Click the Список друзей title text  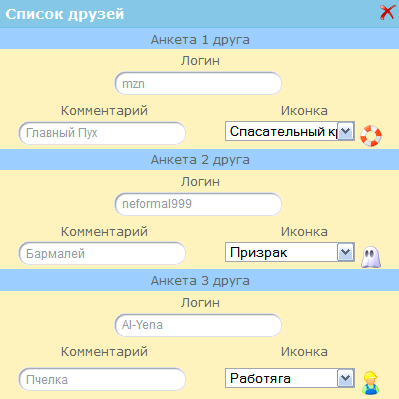click(65, 14)
